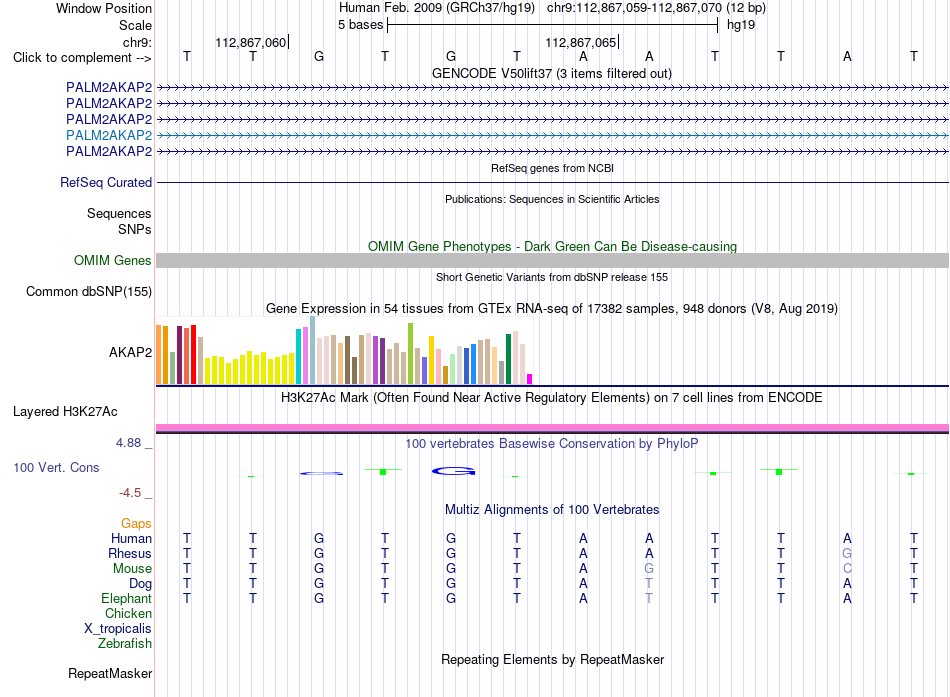Open '100 vertebrates Basewise Conservation by PhyloP' title

pyautogui.click(x=551, y=444)
